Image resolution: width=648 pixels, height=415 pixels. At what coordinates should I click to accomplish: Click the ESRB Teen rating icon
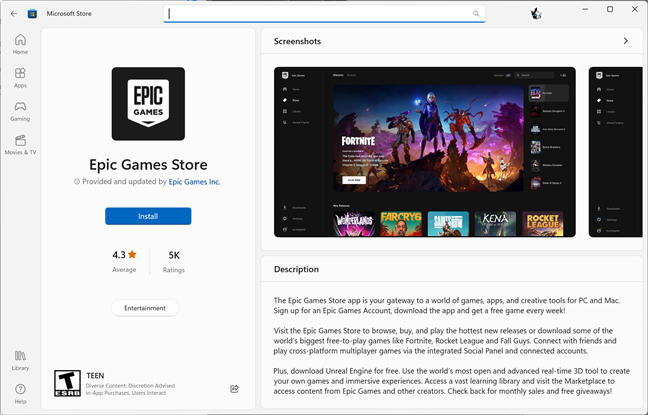[x=67, y=383]
